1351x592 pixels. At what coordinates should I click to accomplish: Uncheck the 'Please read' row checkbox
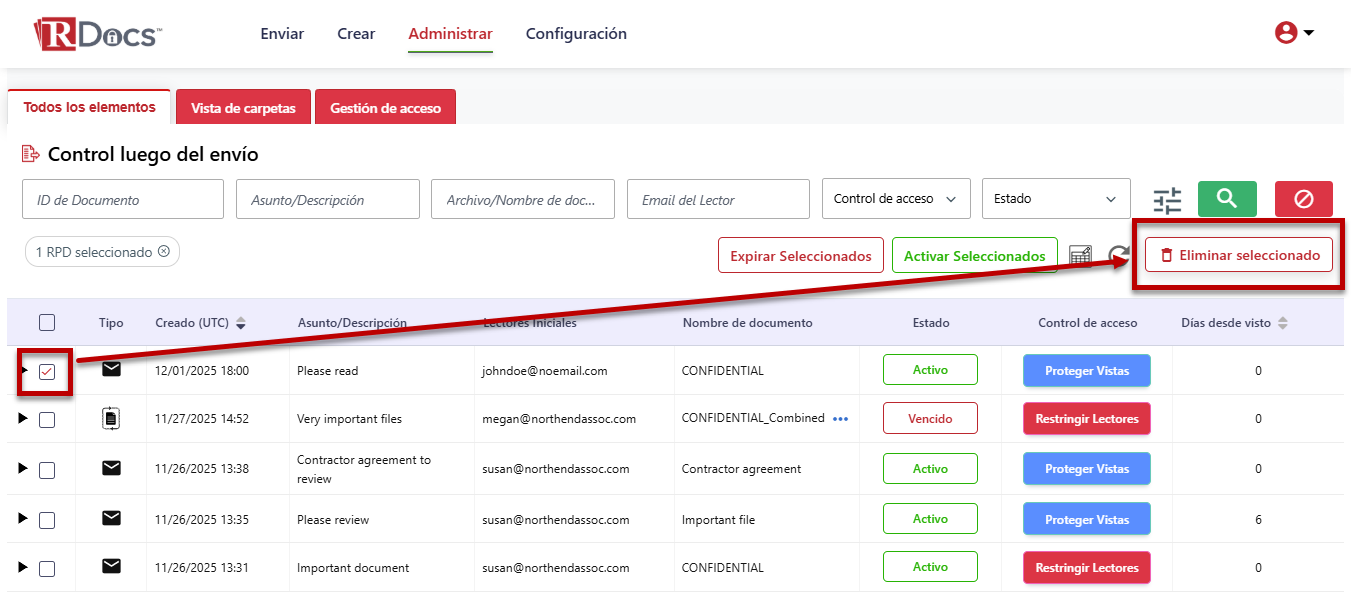[47, 372]
